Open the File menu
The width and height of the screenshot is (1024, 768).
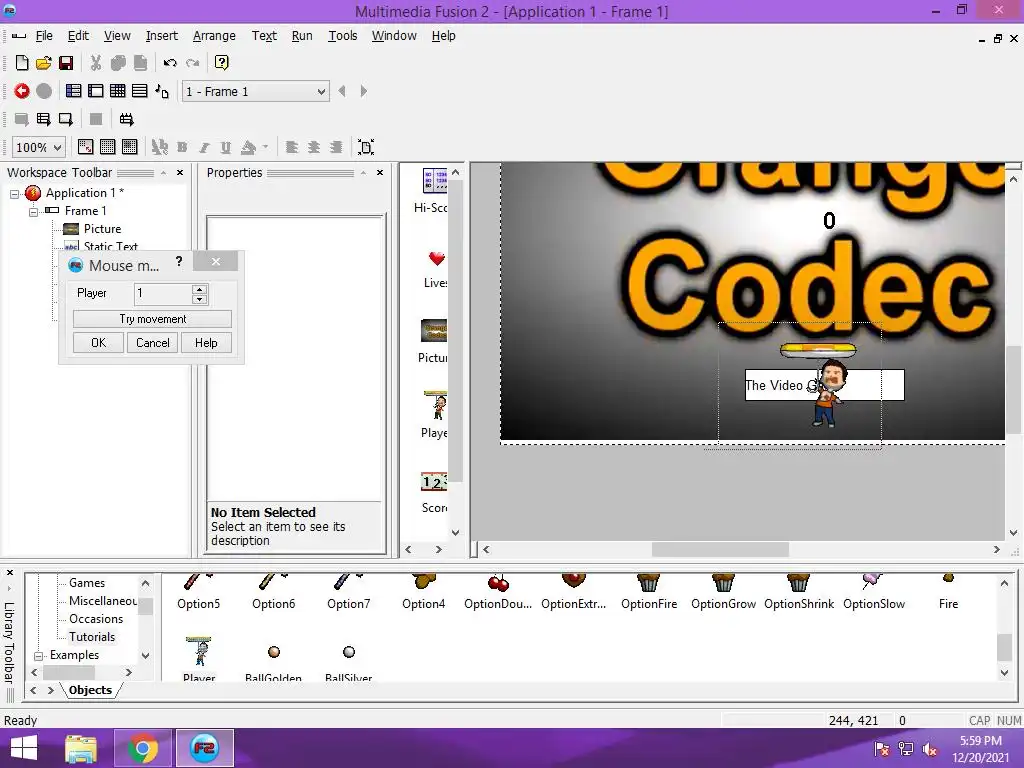tap(44, 36)
